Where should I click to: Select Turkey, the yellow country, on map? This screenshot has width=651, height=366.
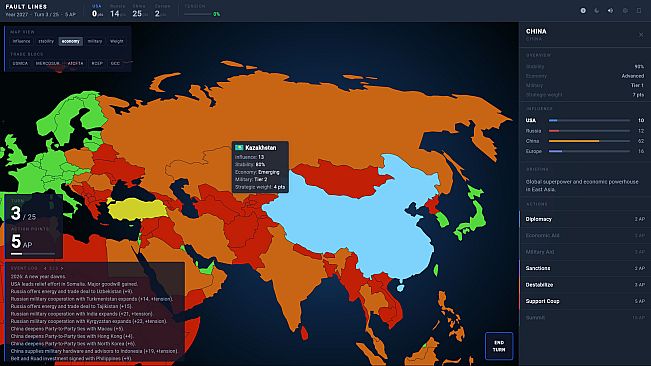[x=137, y=210]
